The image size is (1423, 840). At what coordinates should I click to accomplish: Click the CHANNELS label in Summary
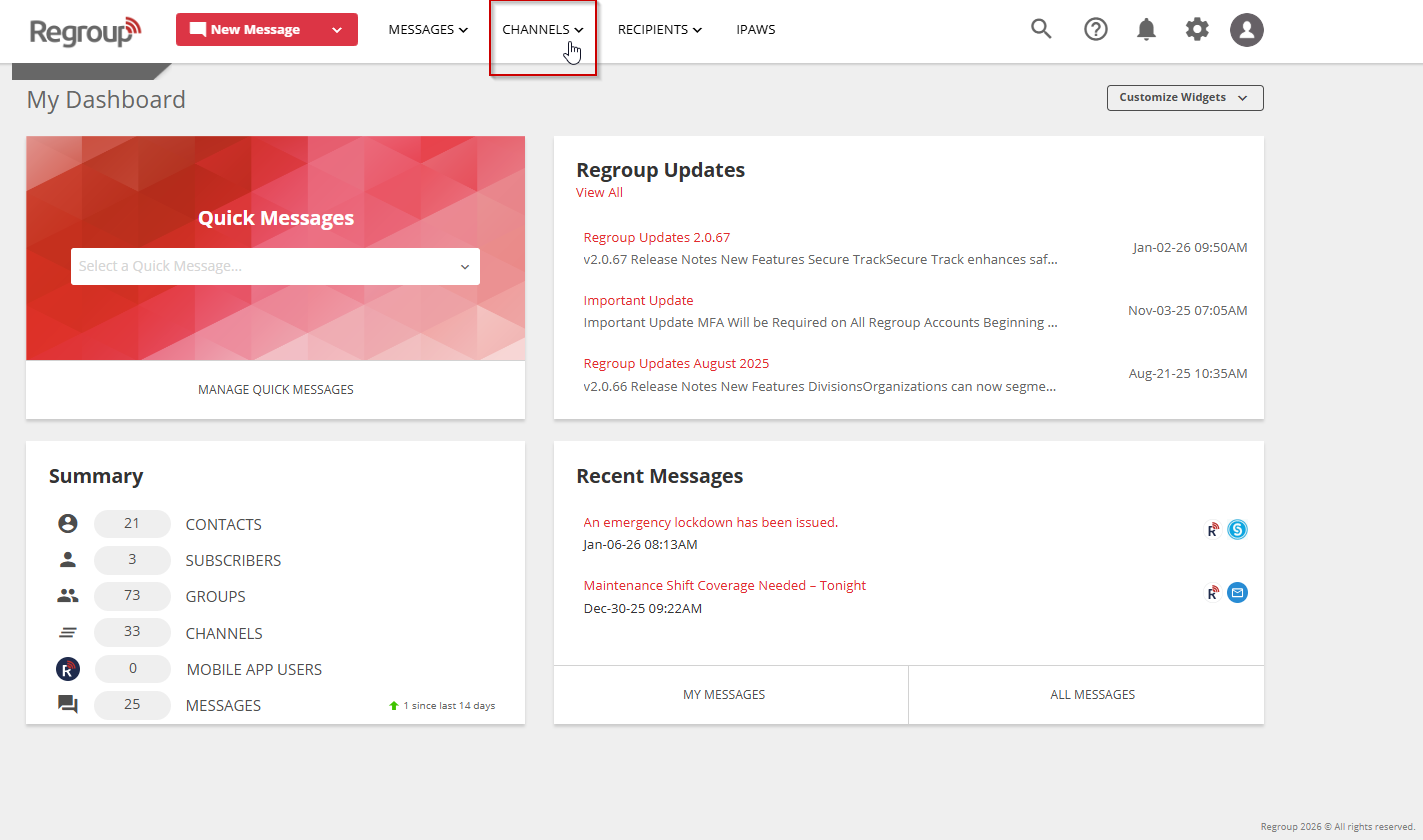224,634
